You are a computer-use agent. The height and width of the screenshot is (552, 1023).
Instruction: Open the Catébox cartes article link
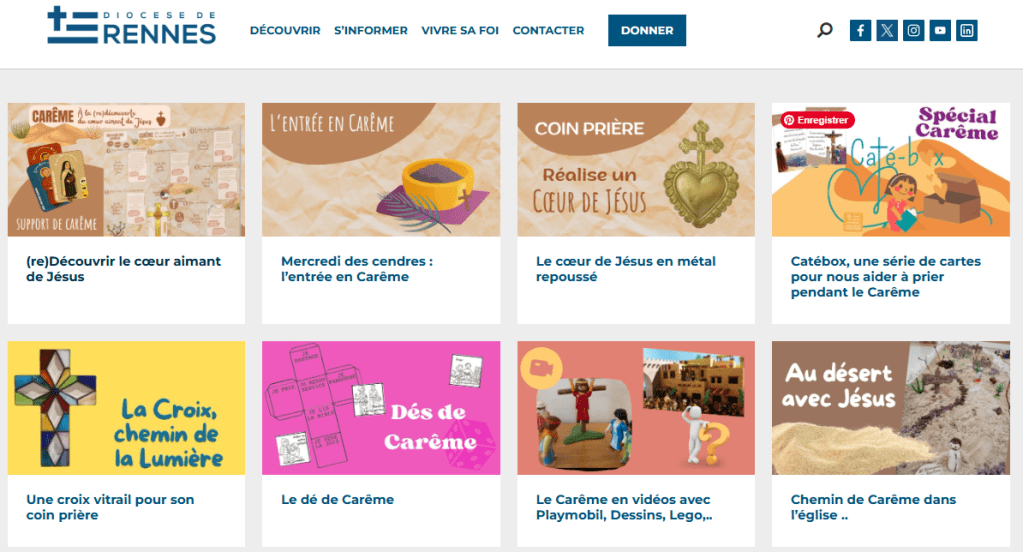click(x=885, y=277)
